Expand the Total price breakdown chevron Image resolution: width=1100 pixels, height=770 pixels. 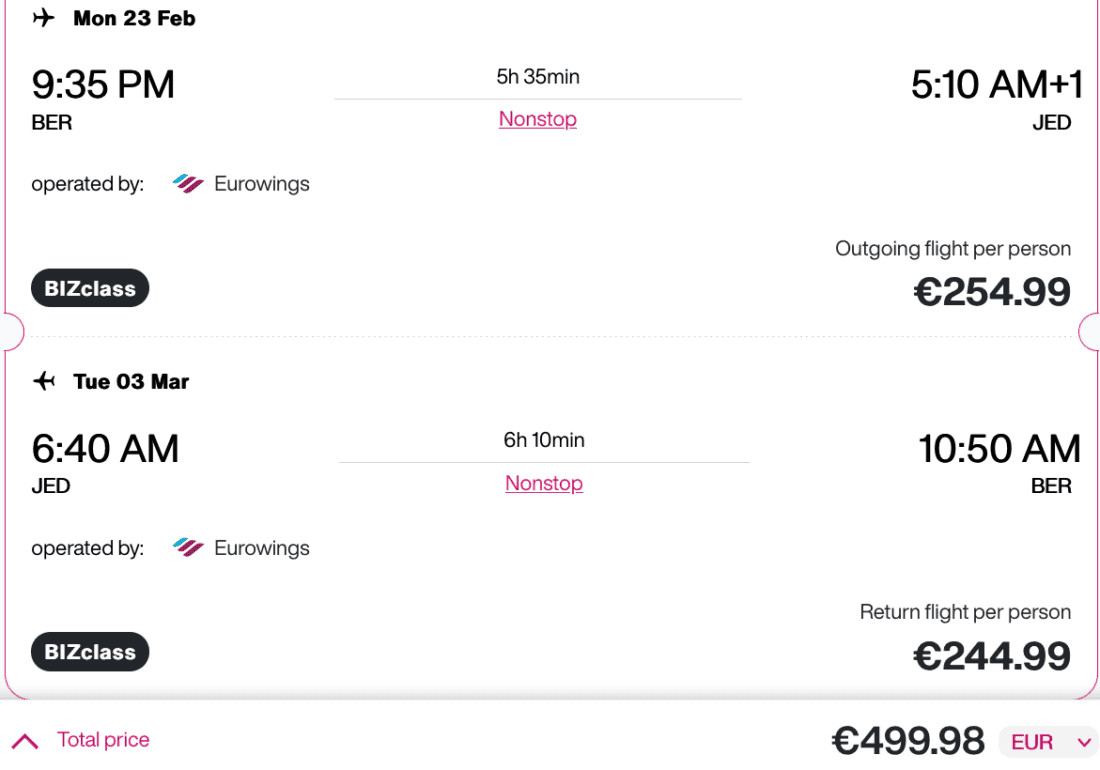click(x=25, y=741)
